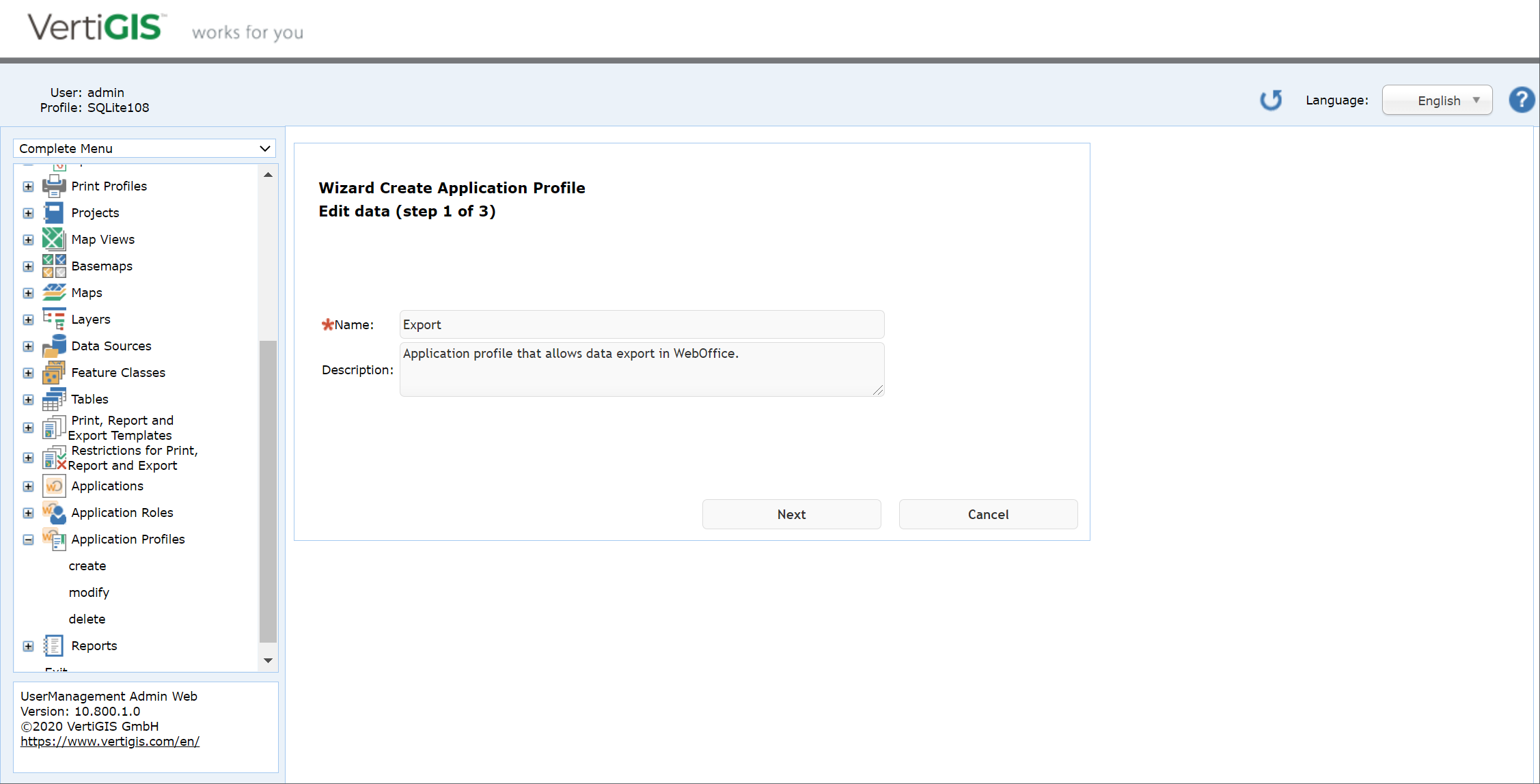Open the Data Sources icon
Screen dimensions: 1540x784
click(x=54, y=346)
